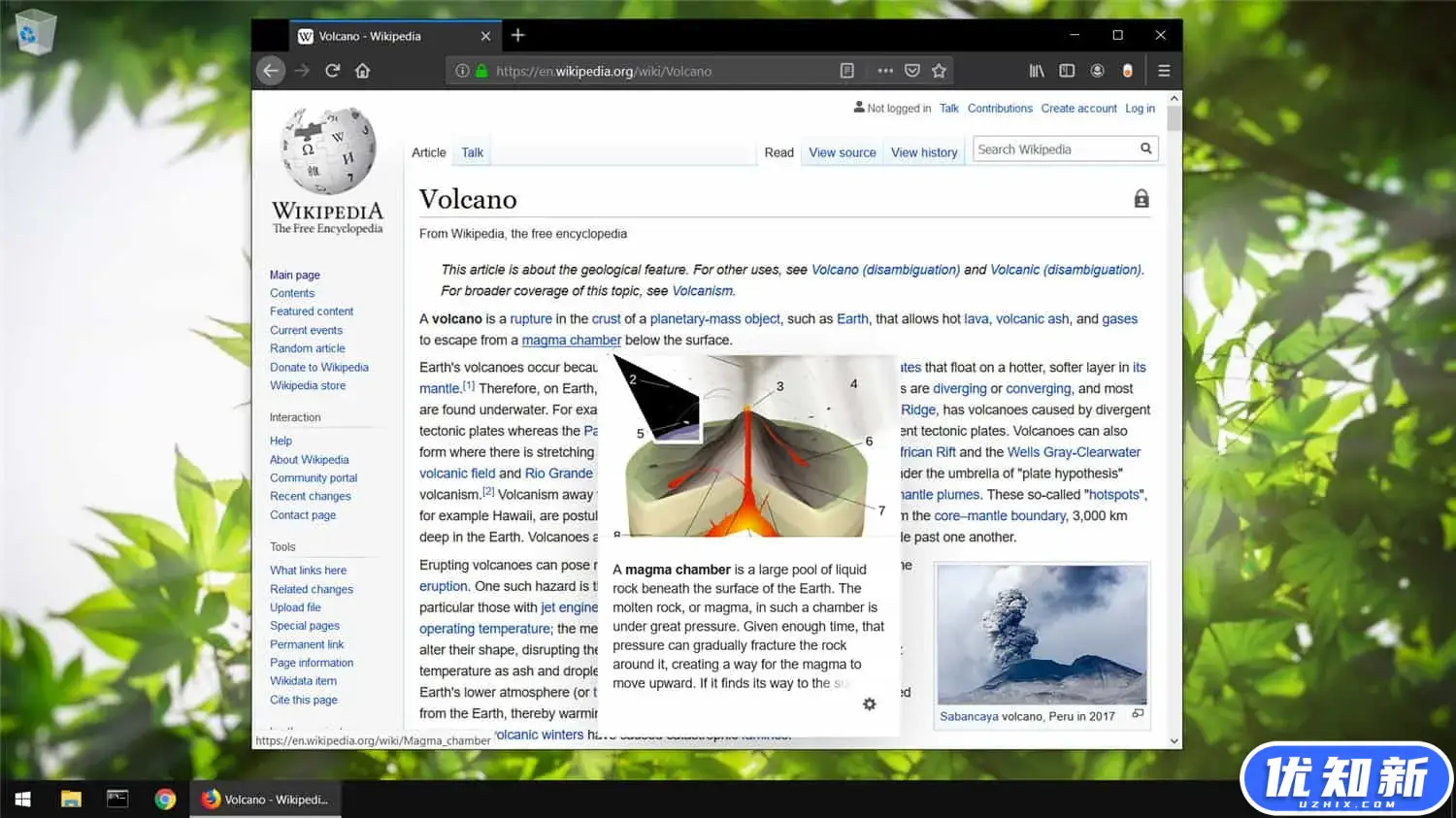
Task: Open the Firefox Library icon
Action: point(1037,71)
